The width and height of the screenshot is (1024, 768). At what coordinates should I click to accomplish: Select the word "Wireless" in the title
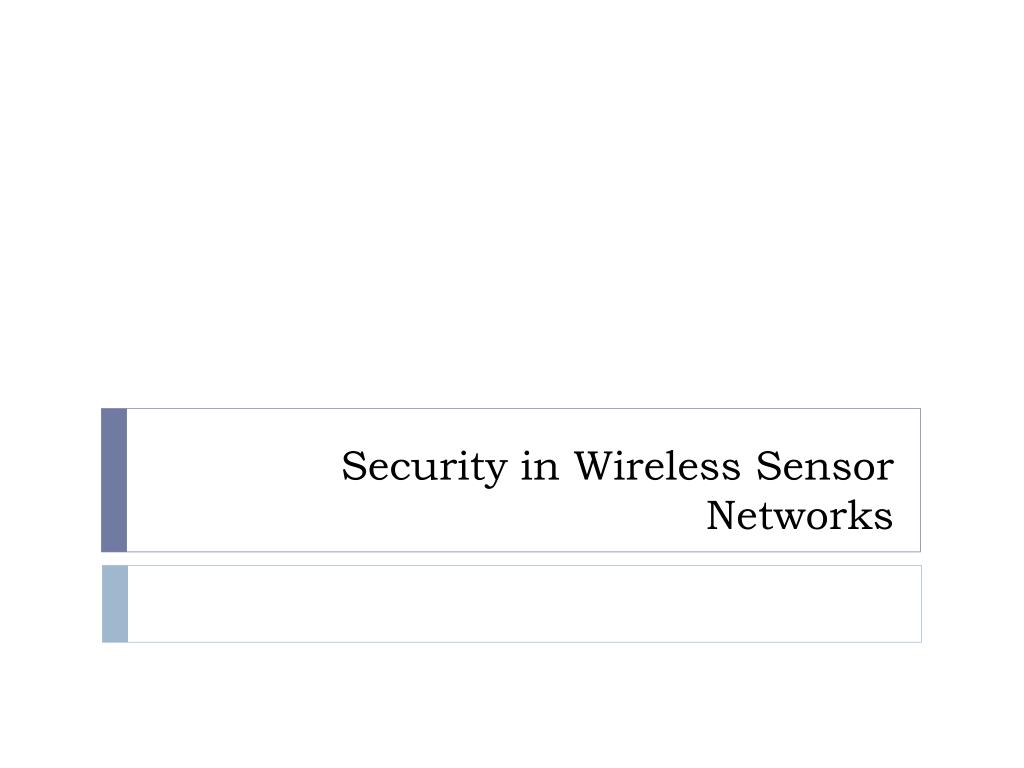click(657, 466)
